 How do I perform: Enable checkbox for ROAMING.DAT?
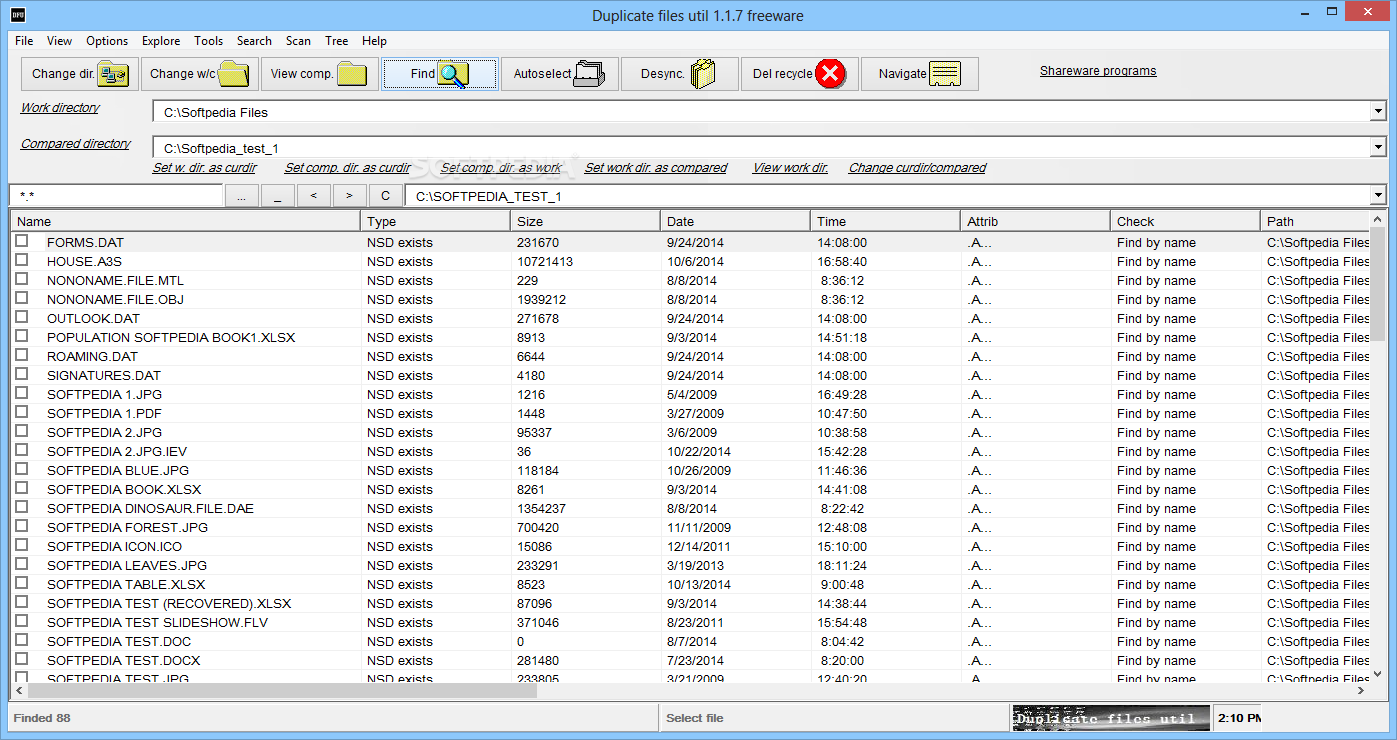click(x=22, y=355)
